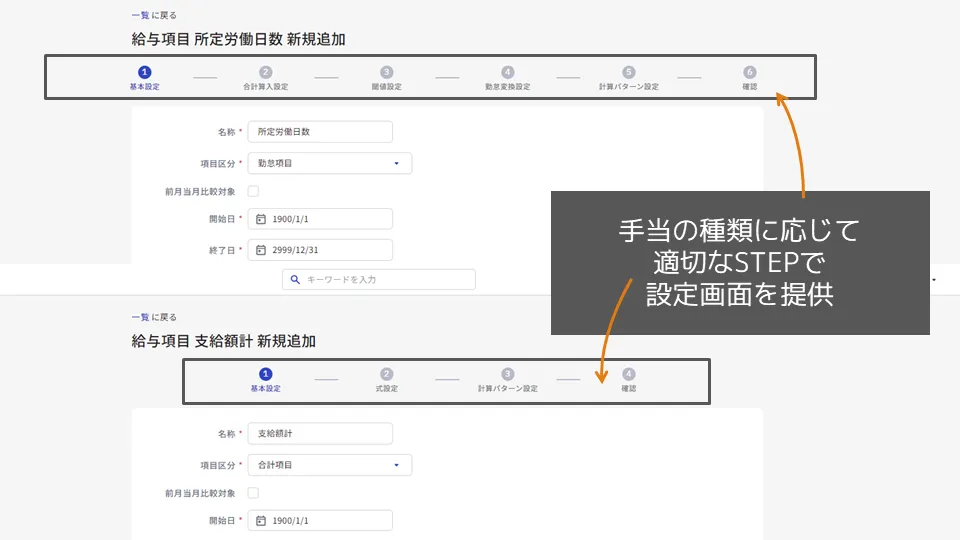
Task: Toggle 前月当月比較対象 checkbox in 所定労働日数 form
Action: tap(253, 192)
